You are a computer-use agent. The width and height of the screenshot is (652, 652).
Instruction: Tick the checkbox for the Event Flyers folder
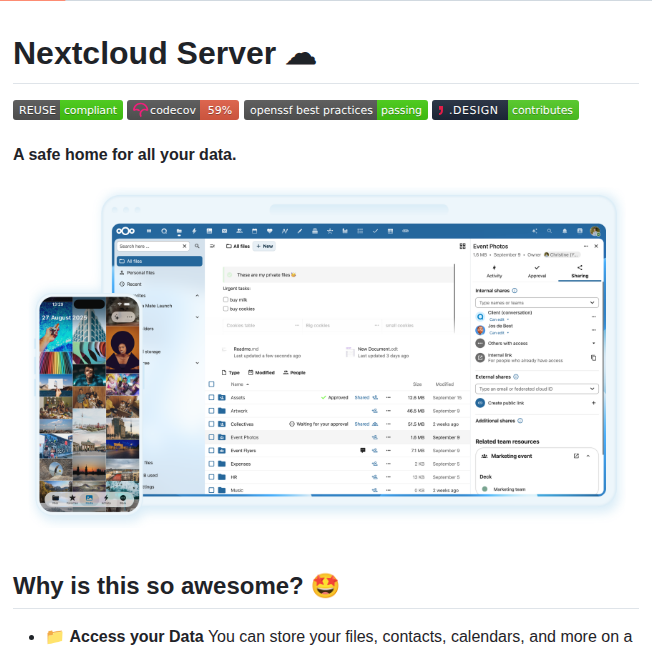coord(211,450)
